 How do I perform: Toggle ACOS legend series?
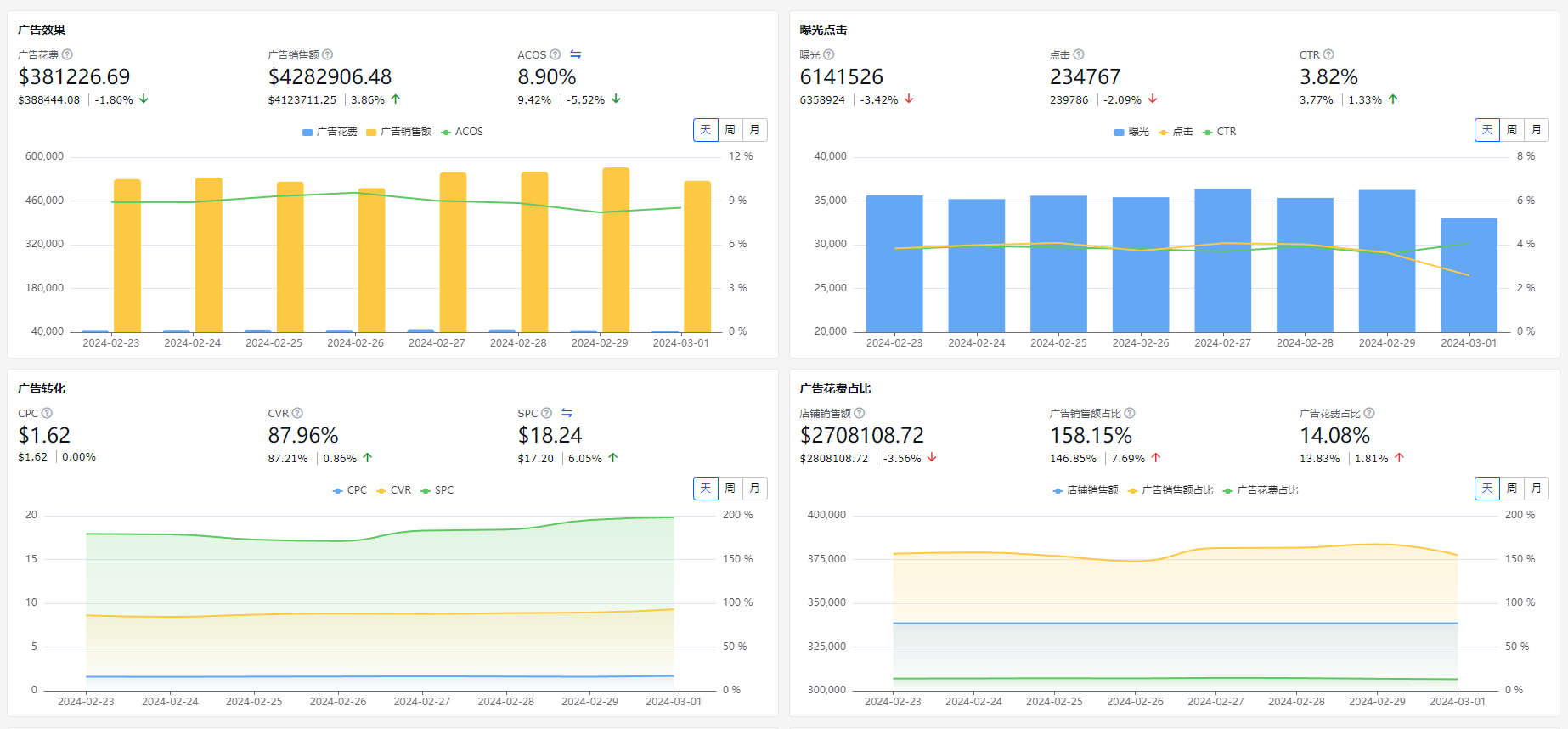point(462,132)
